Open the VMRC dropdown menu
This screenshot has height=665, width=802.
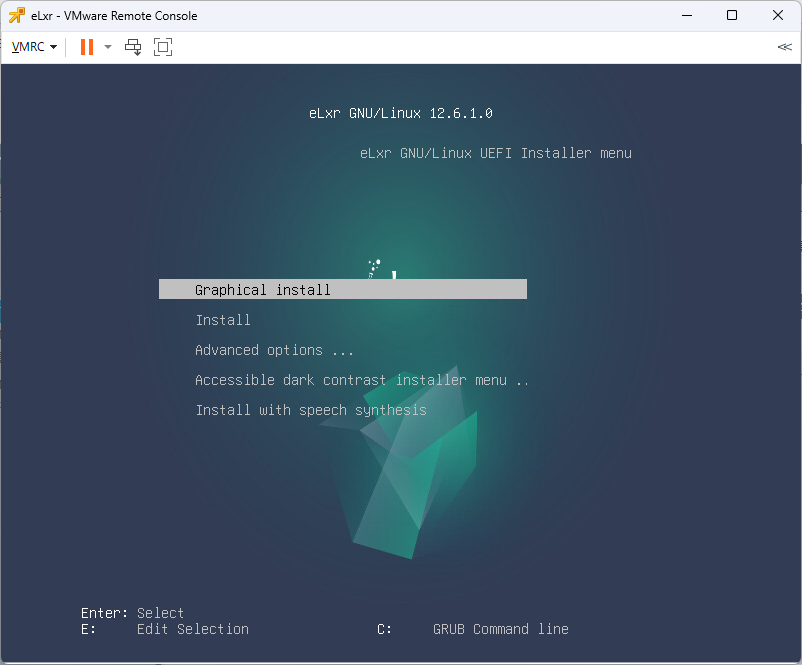[34, 47]
